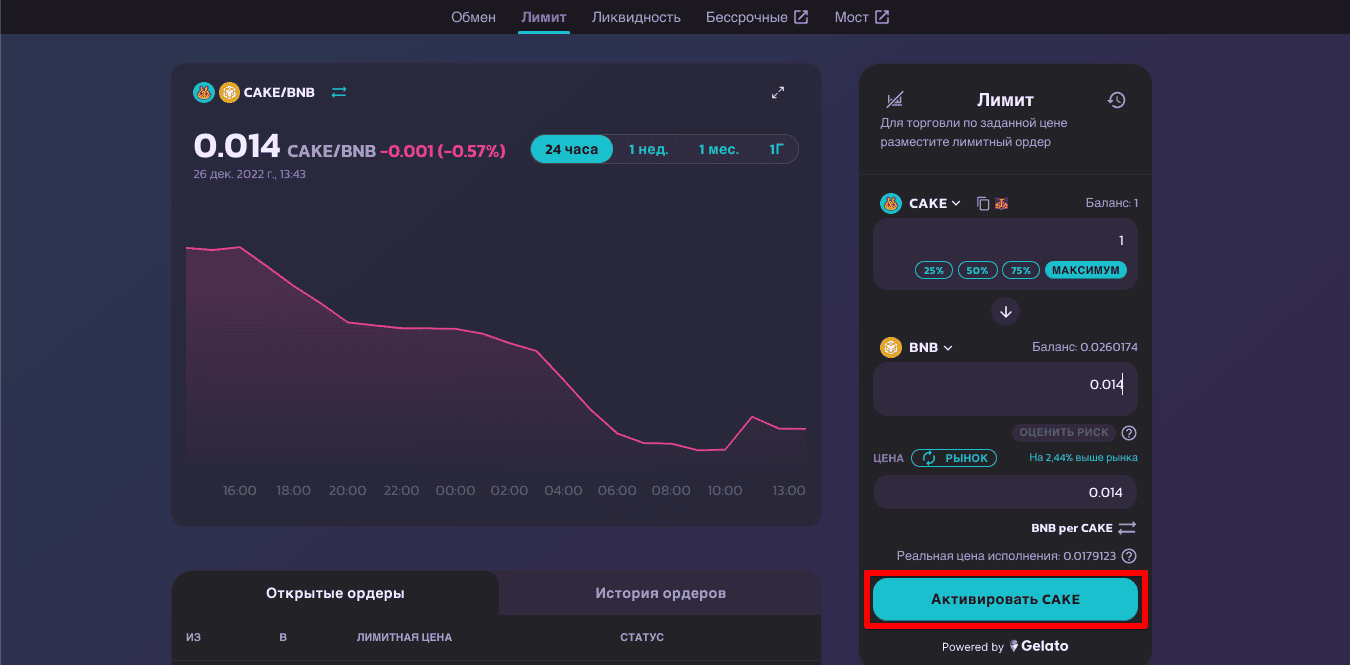Screen dimensions: 1350x665
Task: Switch to the История ордеров tab
Action: point(660,593)
